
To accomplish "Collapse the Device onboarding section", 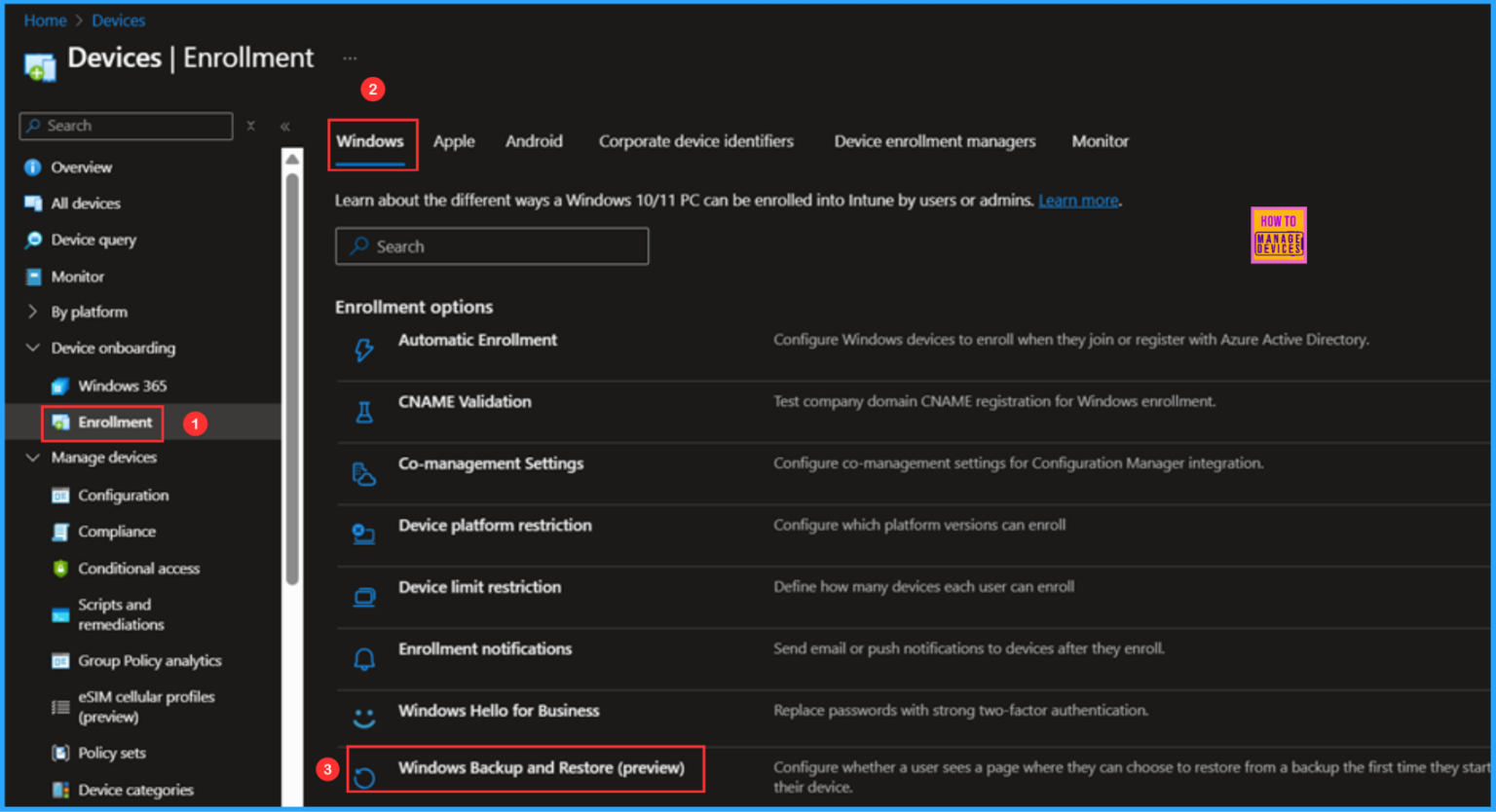I will pyautogui.click(x=32, y=348).
